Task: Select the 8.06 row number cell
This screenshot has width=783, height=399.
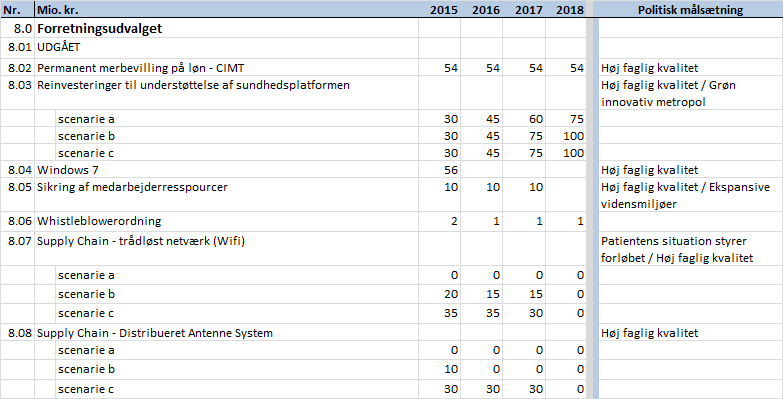Action: [17, 221]
